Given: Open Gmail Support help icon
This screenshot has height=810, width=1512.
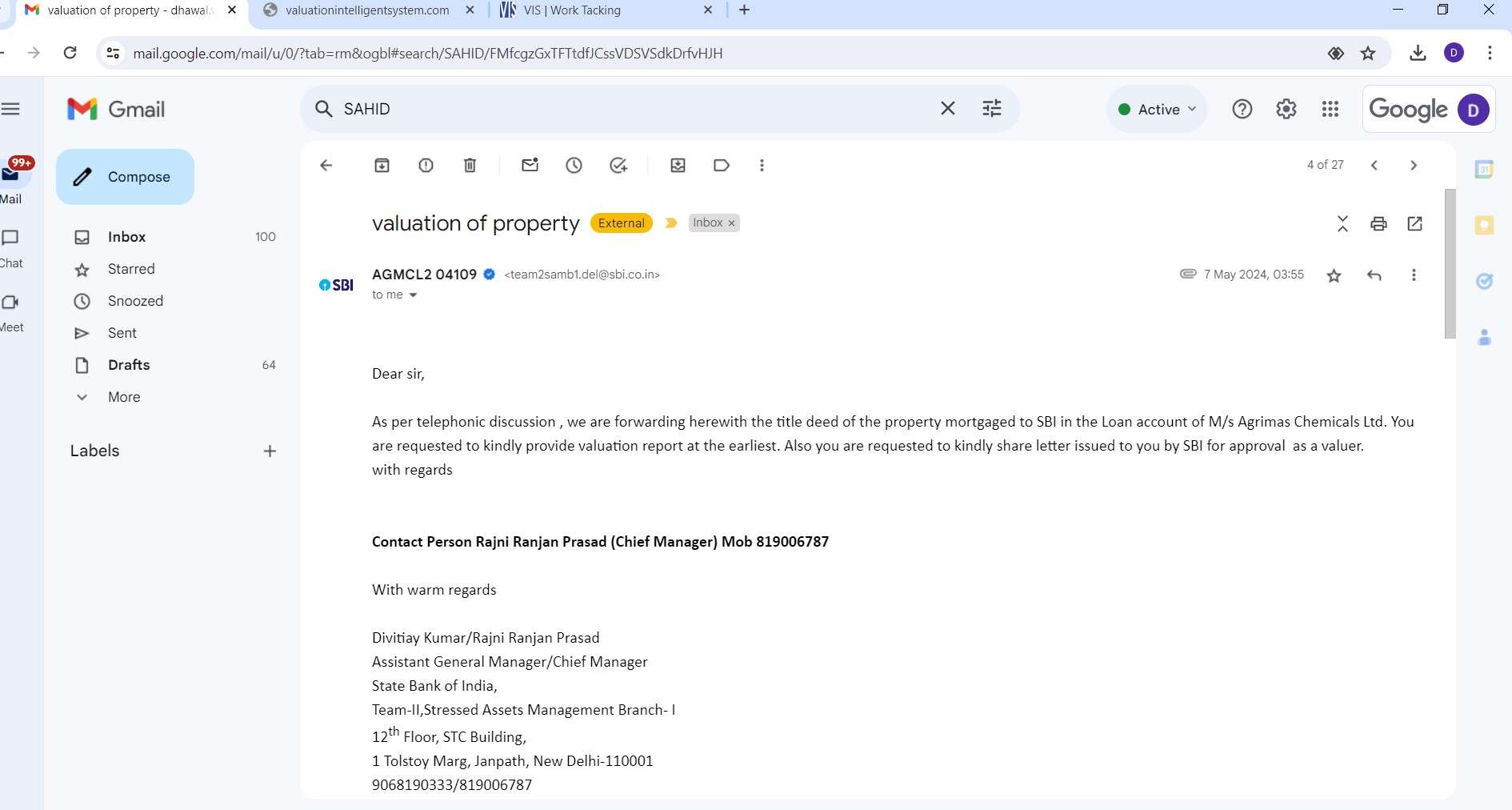Looking at the screenshot, I should point(1242,109).
